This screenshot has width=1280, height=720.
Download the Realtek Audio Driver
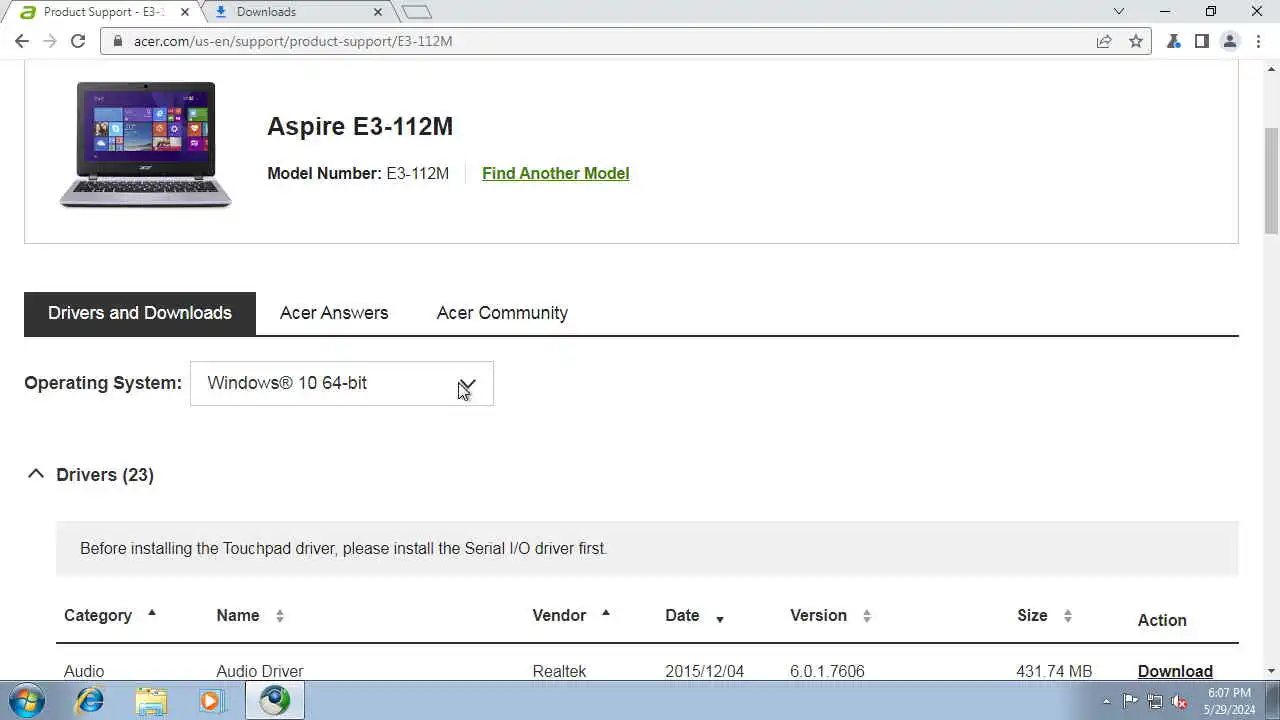click(x=1175, y=671)
